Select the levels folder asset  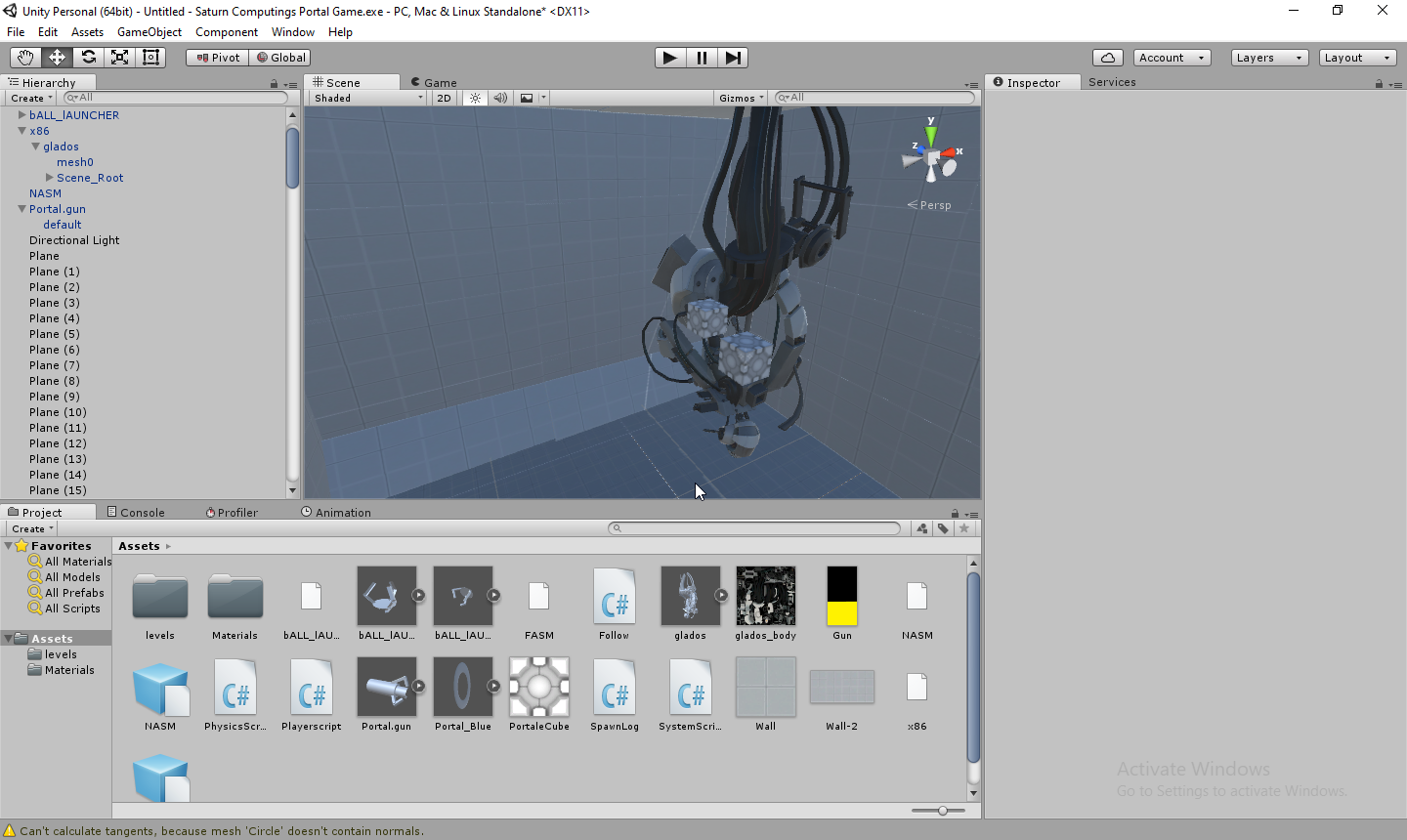160,604
